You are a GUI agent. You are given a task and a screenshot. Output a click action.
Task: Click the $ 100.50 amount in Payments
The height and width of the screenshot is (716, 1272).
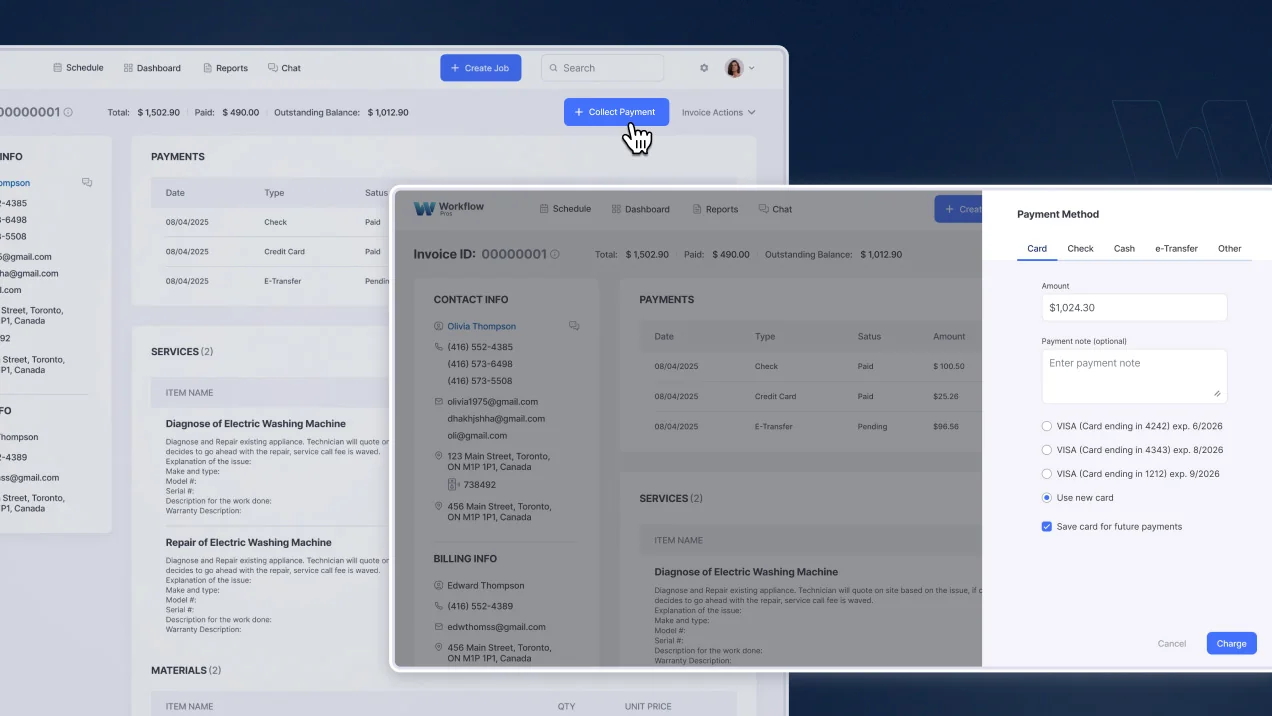pyautogui.click(x=949, y=367)
